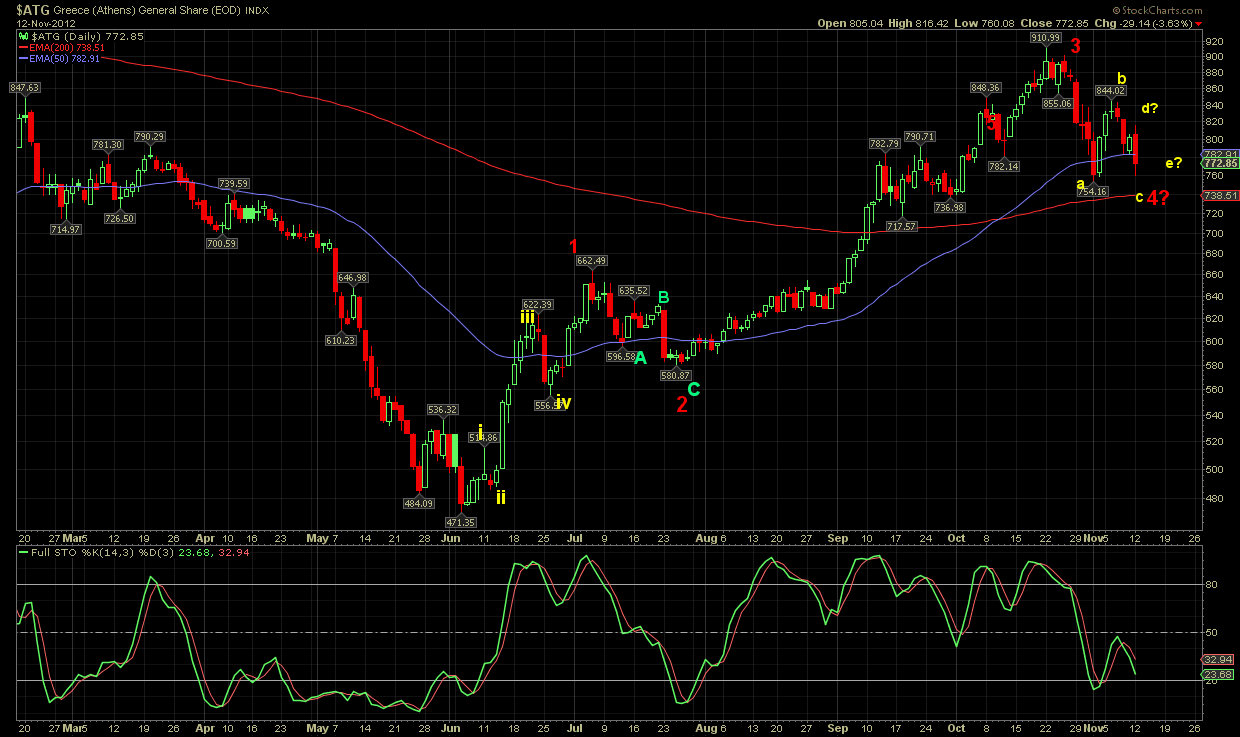Click the red EMA(200) legend line marker
Viewport: 1240px width, 737px height.
[24, 46]
